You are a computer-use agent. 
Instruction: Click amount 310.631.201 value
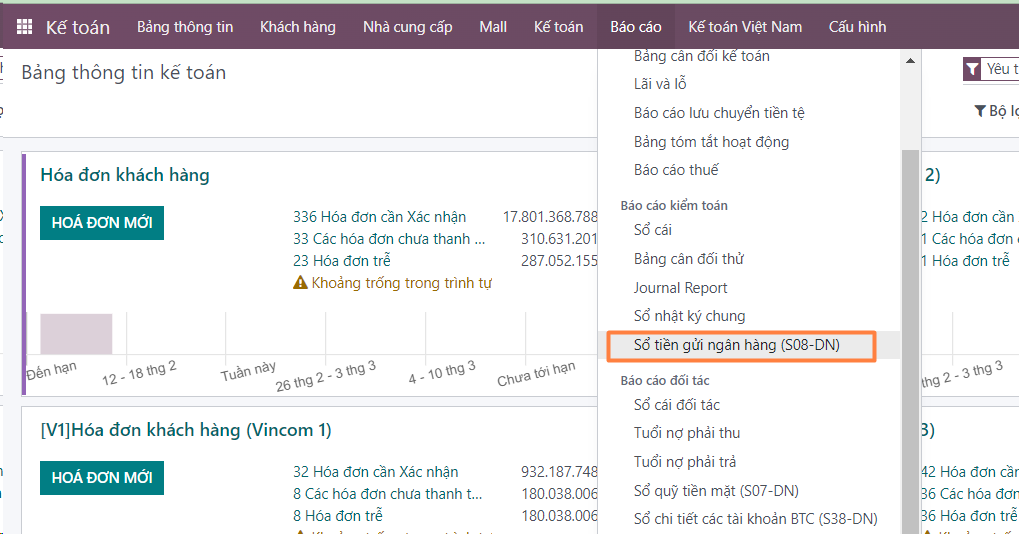[559, 239]
